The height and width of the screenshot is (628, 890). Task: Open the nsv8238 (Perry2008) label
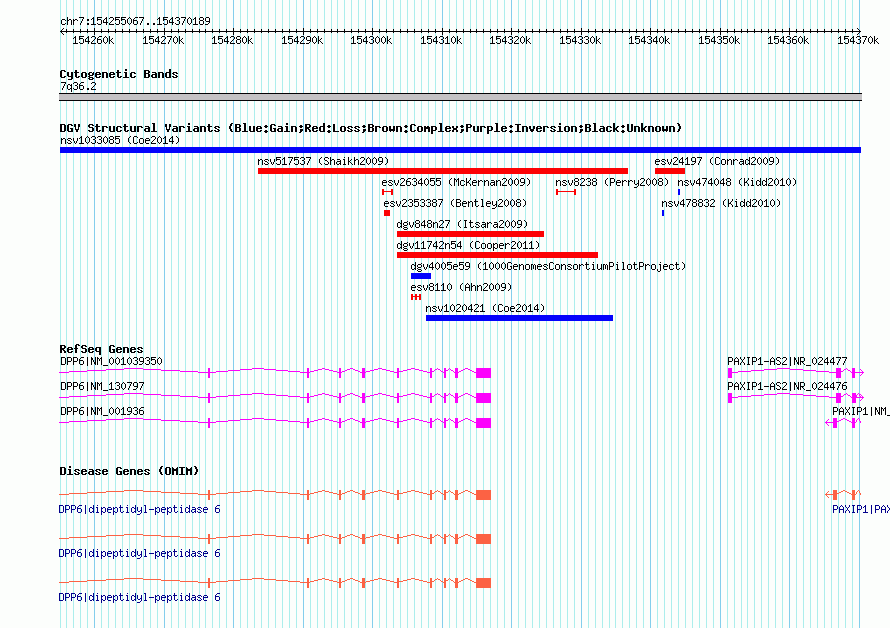(x=612, y=182)
